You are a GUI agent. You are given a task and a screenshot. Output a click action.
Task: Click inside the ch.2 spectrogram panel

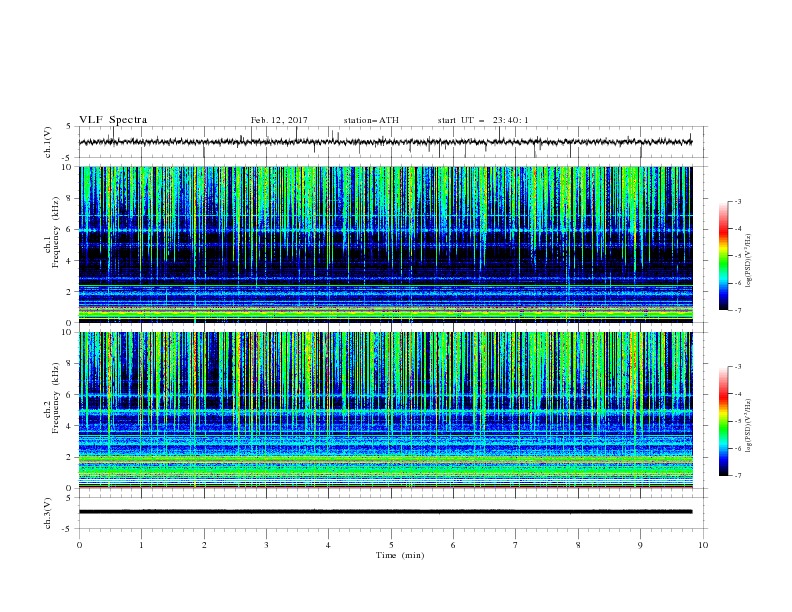(385, 410)
